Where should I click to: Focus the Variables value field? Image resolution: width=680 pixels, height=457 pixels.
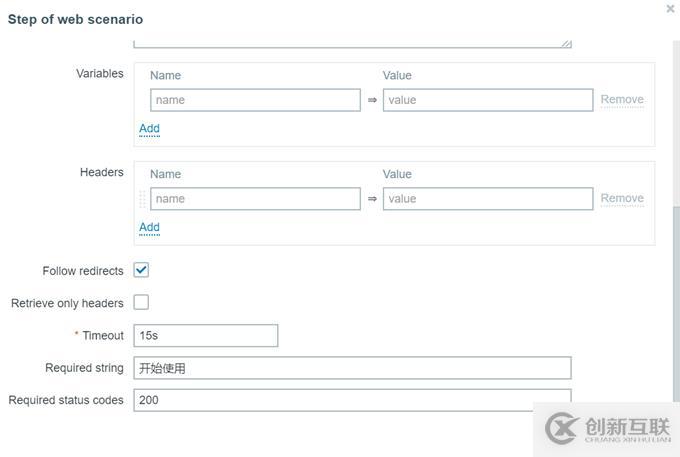487,100
